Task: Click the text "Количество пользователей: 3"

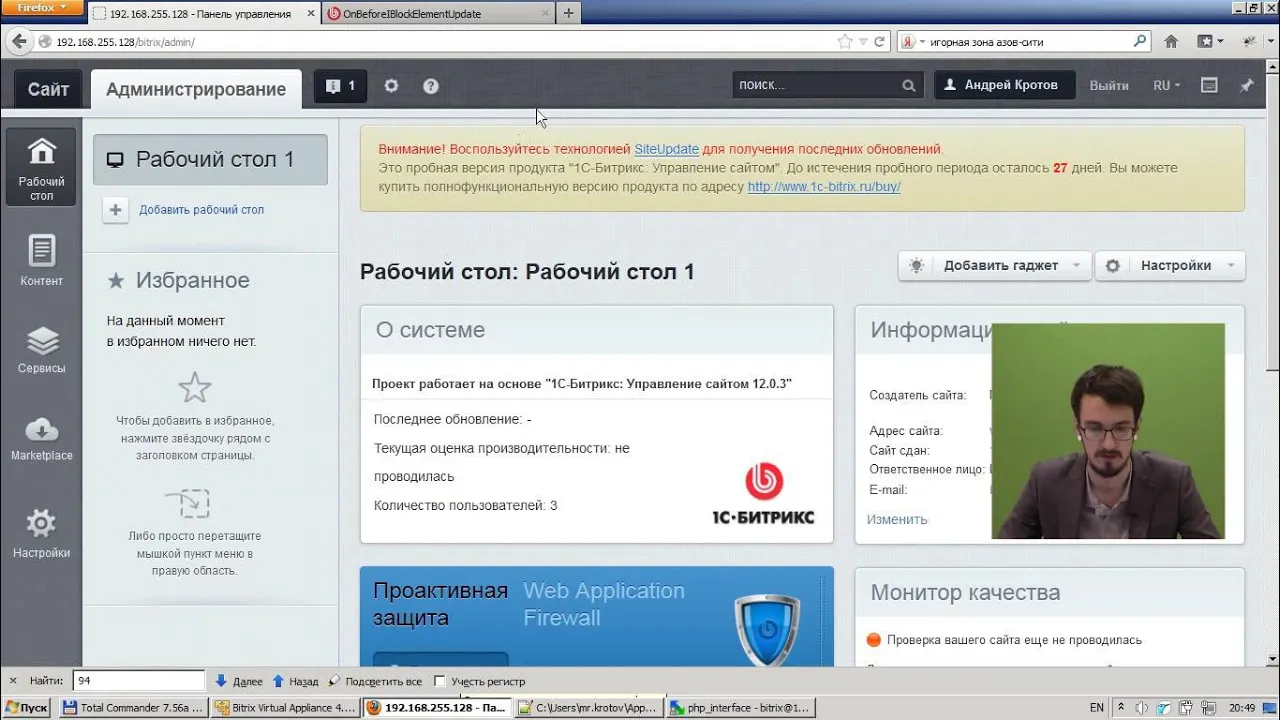Action: (466, 506)
